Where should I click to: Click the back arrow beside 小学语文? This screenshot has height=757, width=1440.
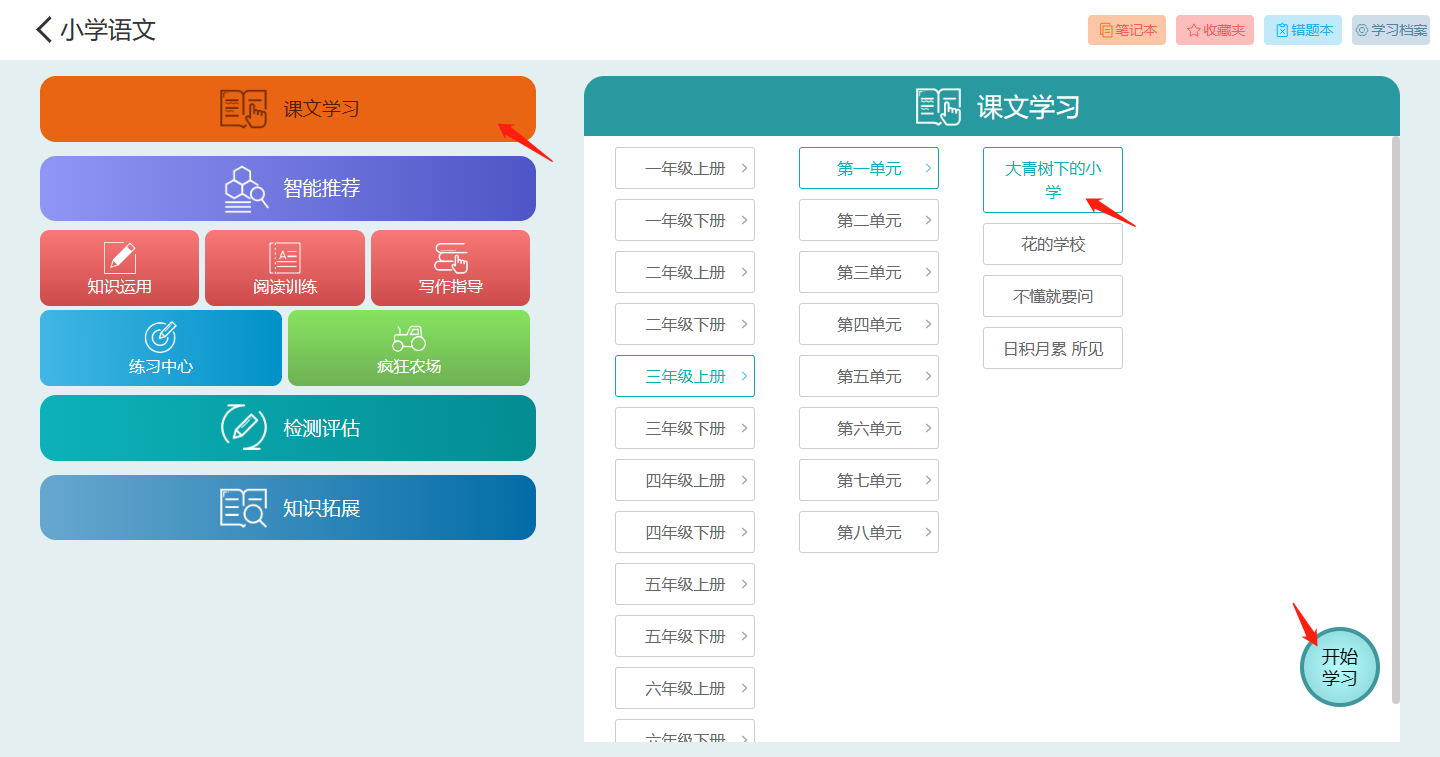(x=44, y=30)
